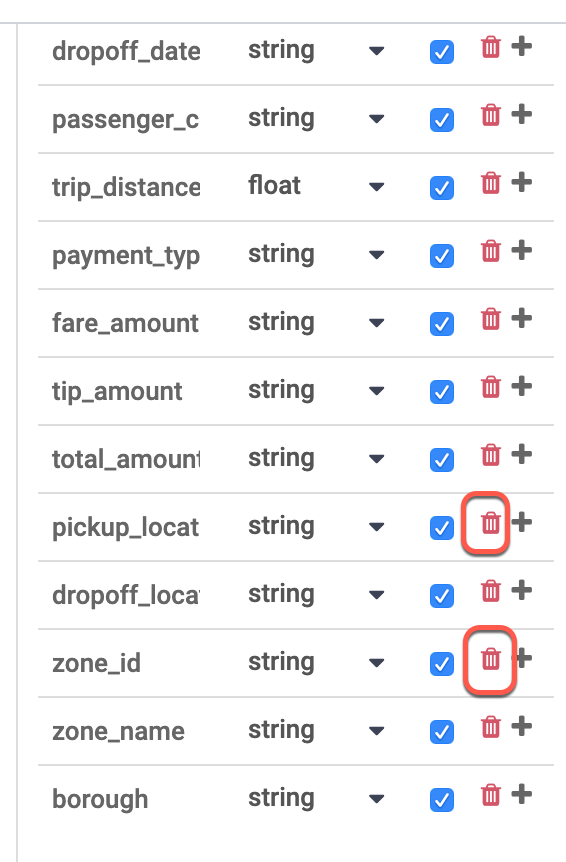Add a field below zone_name using plus
This screenshot has width=566, height=862.
[x=521, y=726]
